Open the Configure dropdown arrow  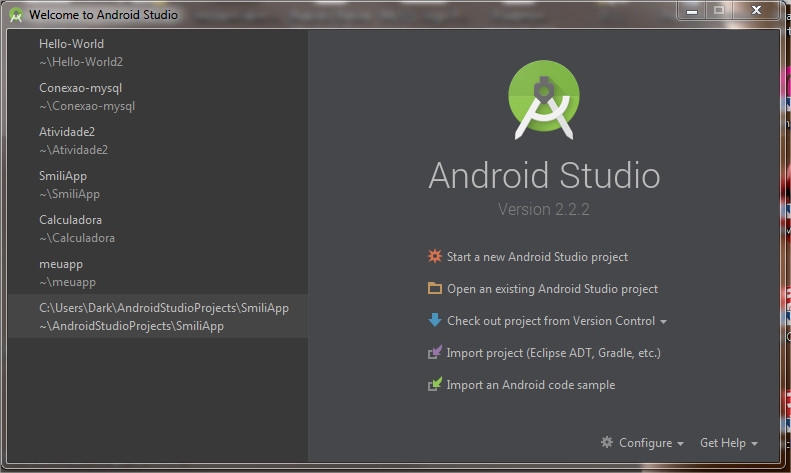pyautogui.click(x=681, y=444)
